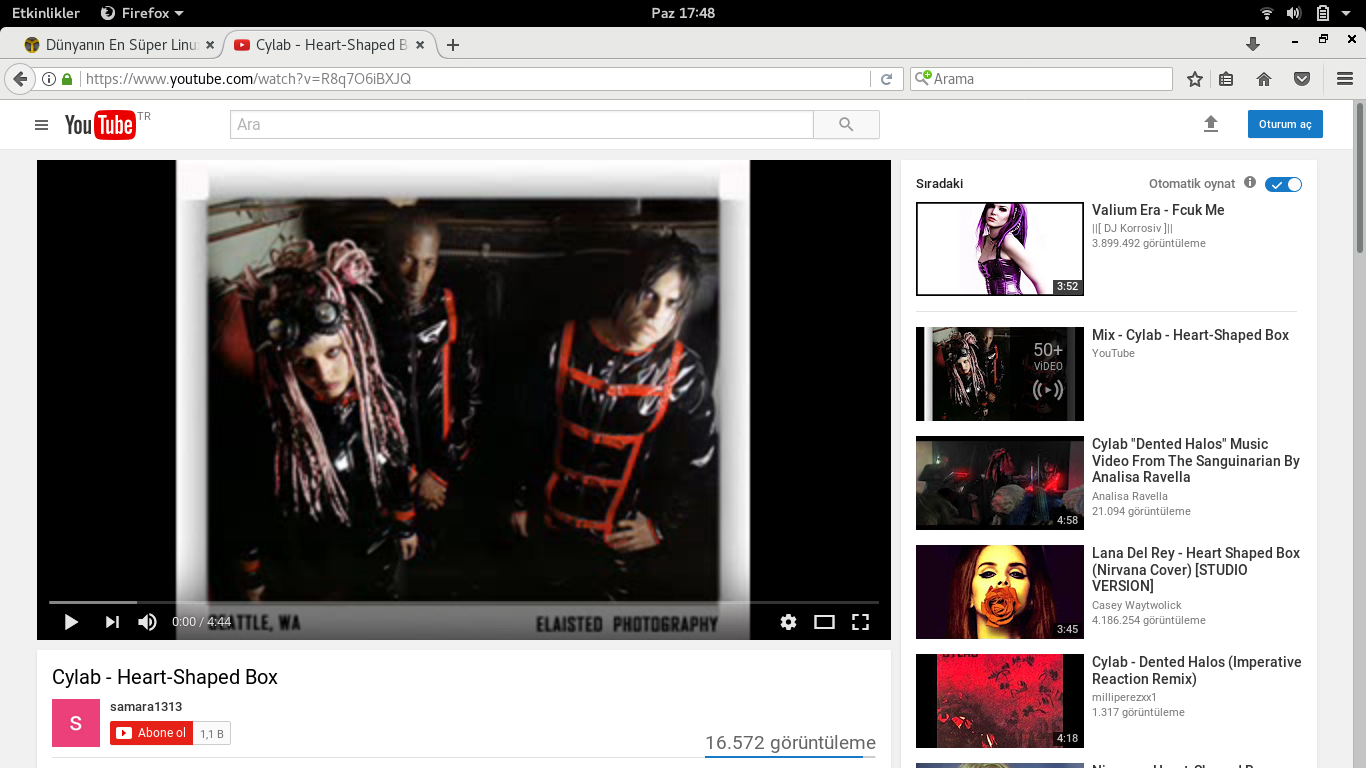Enter fullscreen video mode
Viewport: 1366px width, 768px height.
click(x=860, y=622)
